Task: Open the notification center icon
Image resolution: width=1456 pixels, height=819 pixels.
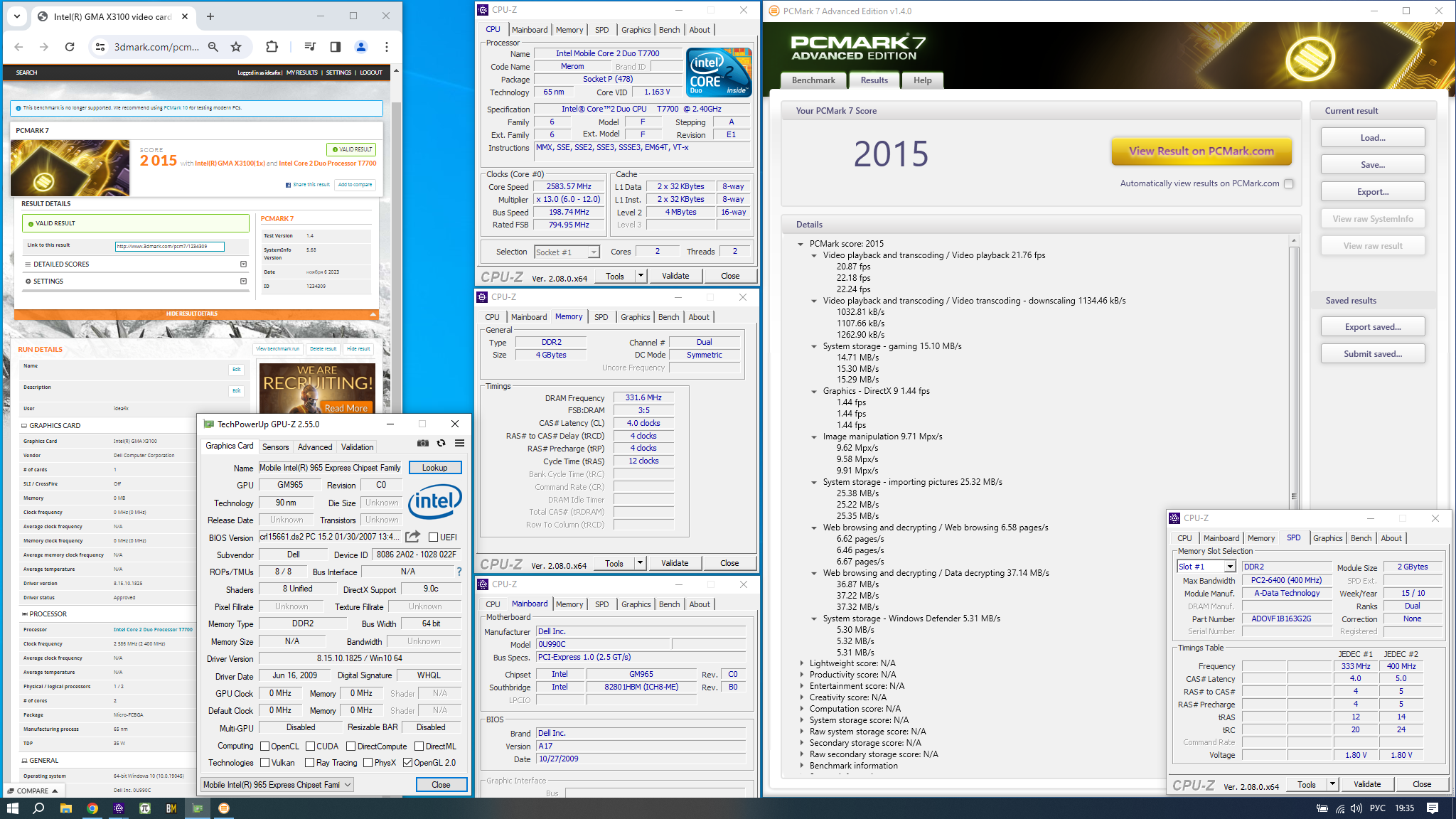Action: click(1433, 808)
